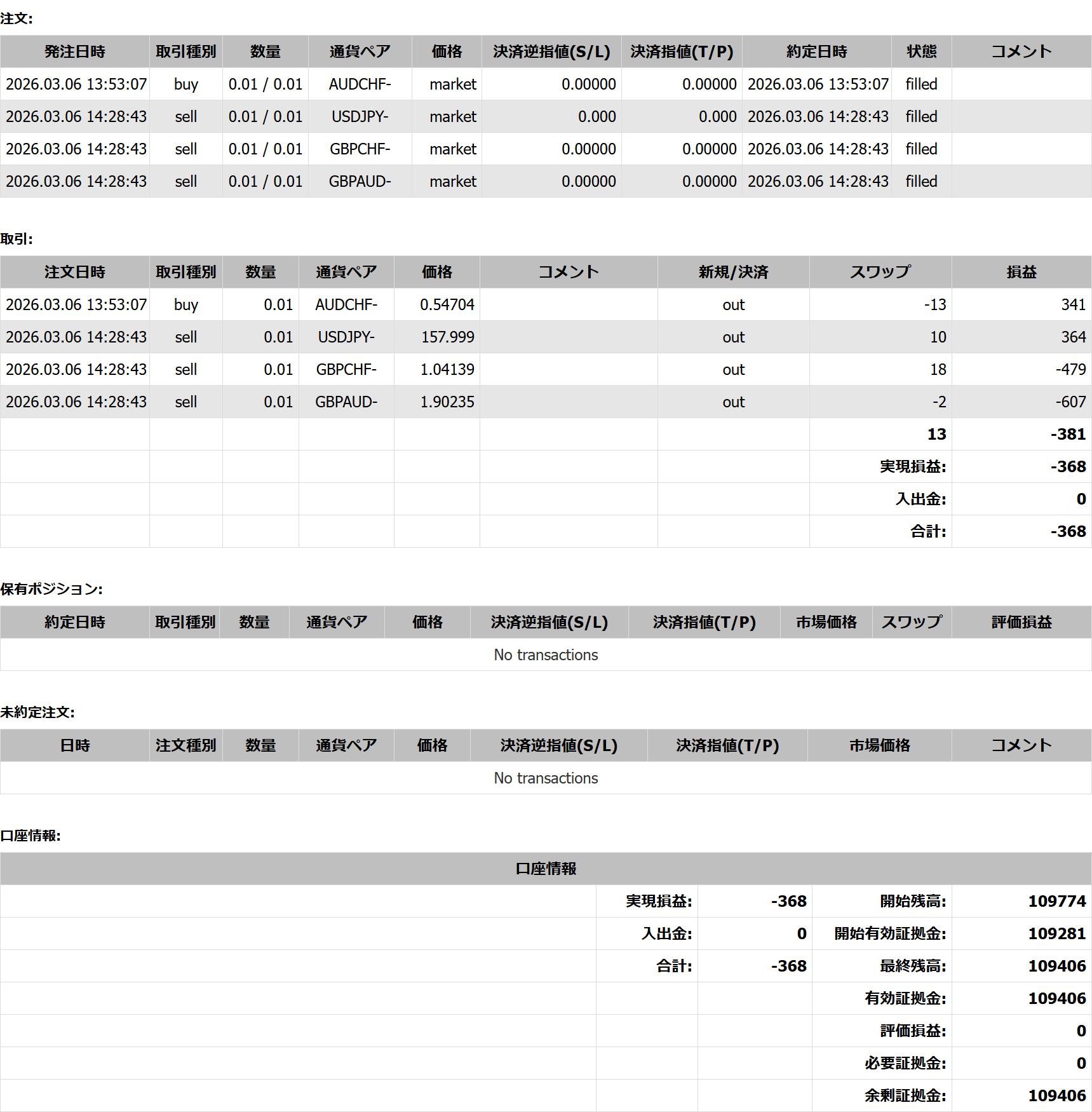Image resolution: width=1092 pixels, height=1112 pixels.
Task: Click the profit value 364
Action: (1073, 337)
